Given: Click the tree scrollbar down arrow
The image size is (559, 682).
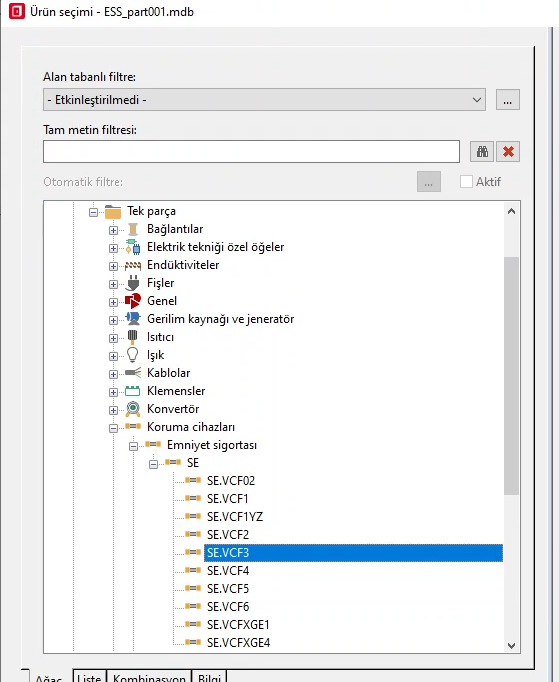Looking at the screenshot, I should (511, 645).
